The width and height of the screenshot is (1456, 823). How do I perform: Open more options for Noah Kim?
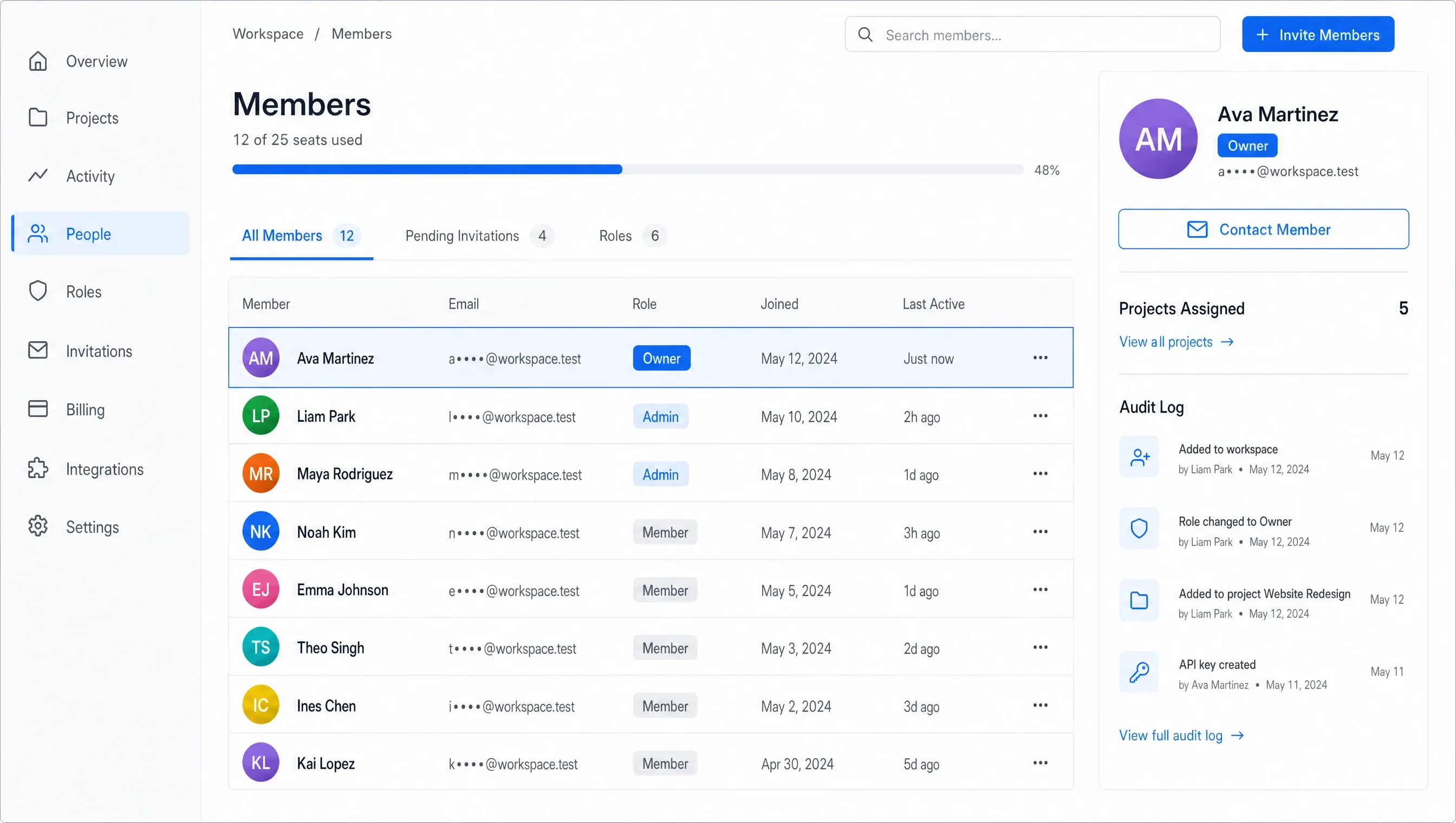coord(1041,532)
